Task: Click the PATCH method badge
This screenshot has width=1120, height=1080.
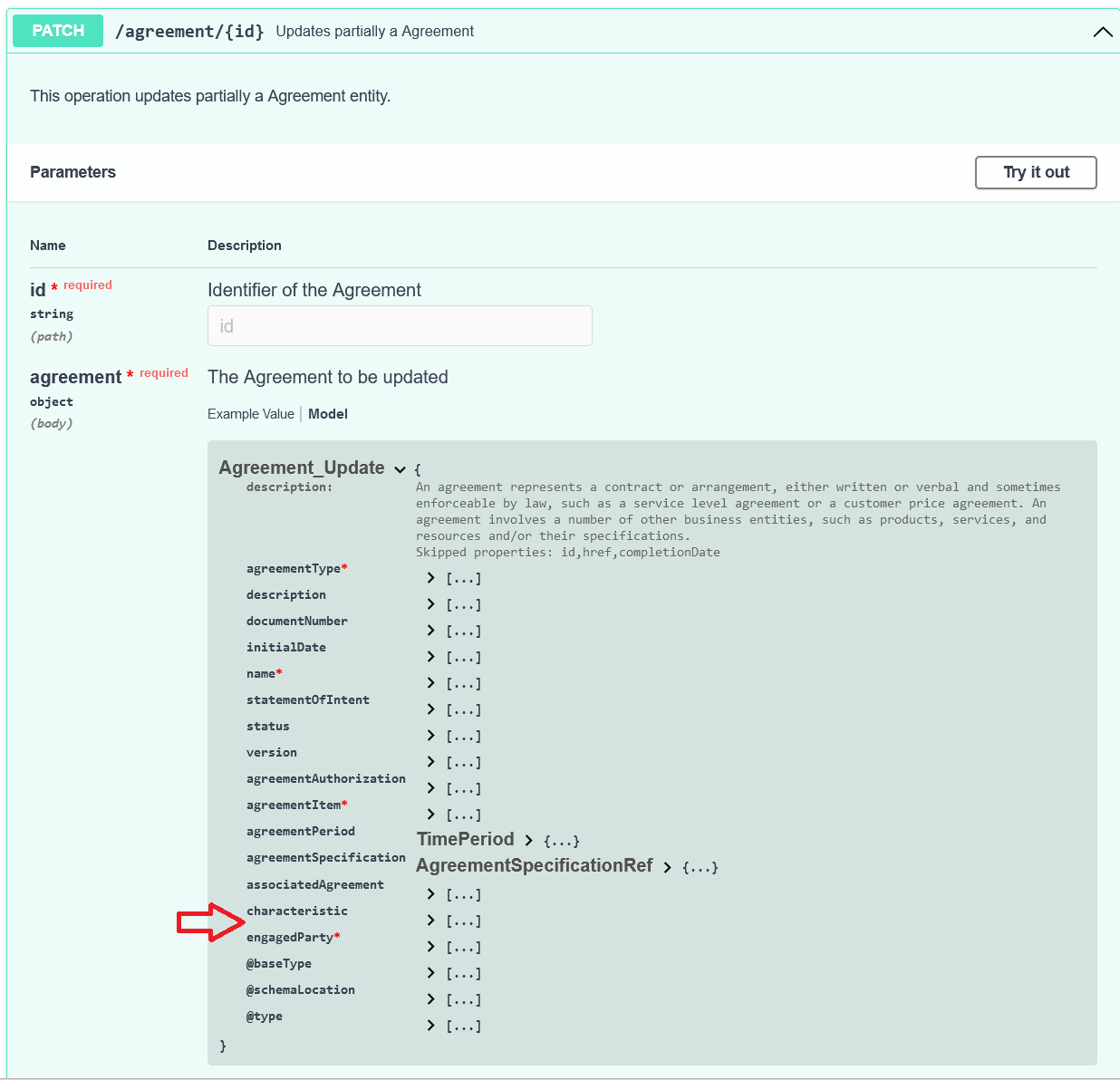Action: tap(57, 30)
